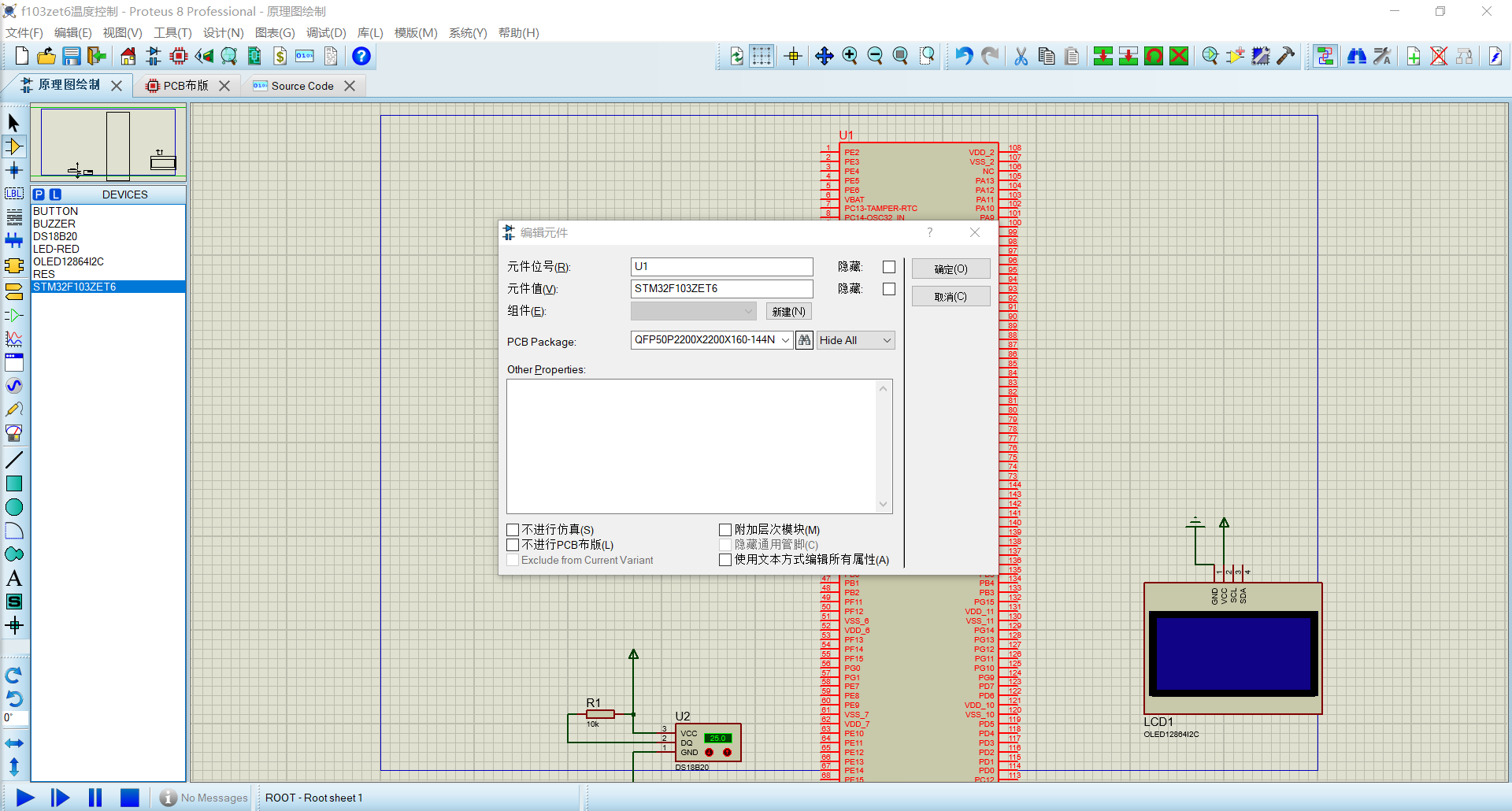Open project with the folder icon
The width and height of the screenshot is (1512, 811).
point(46,56)
